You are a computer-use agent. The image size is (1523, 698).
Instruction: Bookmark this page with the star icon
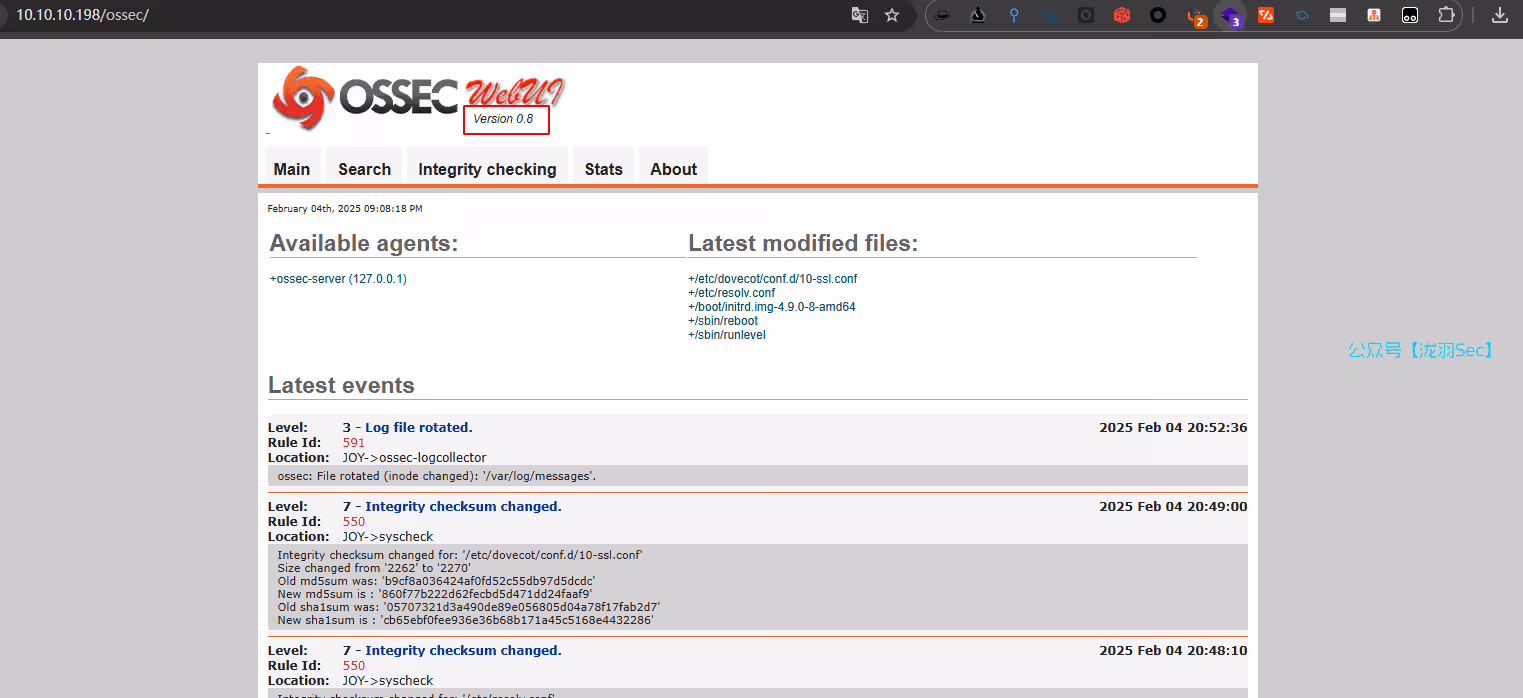pos(892,15)
